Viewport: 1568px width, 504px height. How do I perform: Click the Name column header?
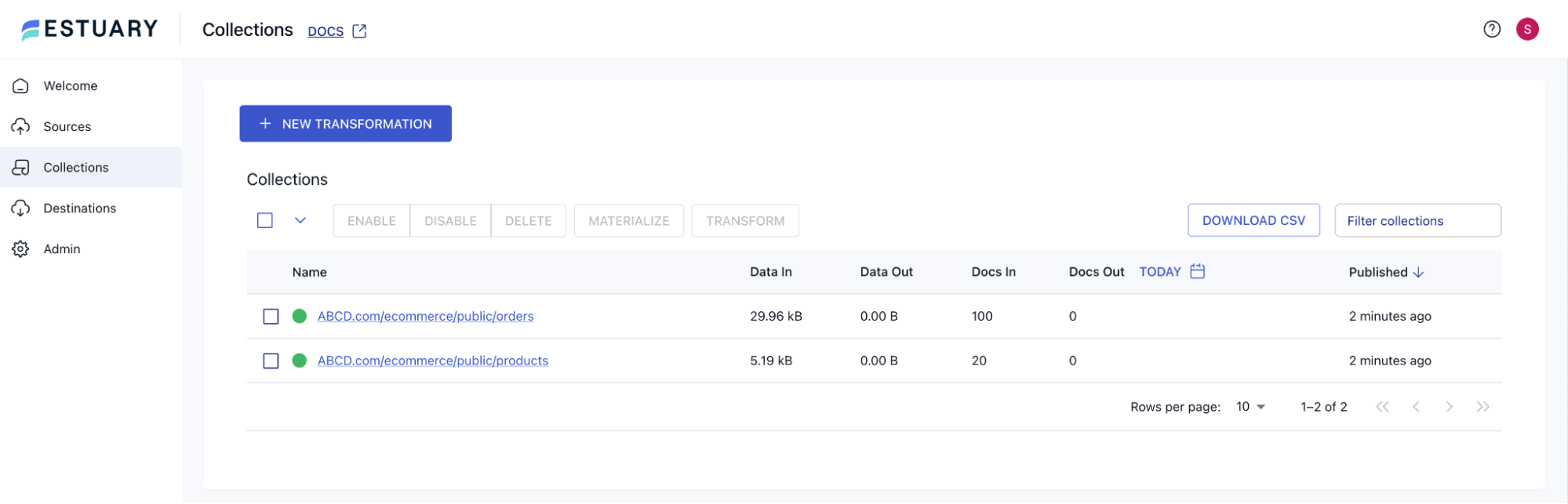click(x=310, y=272)
